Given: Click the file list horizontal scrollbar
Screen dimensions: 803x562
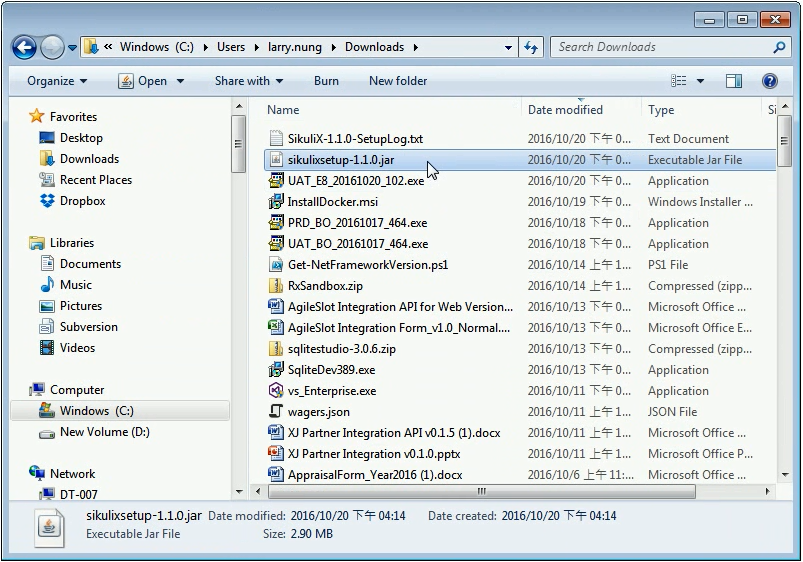Looking at the screenshot, I should (x=481, y=491).
